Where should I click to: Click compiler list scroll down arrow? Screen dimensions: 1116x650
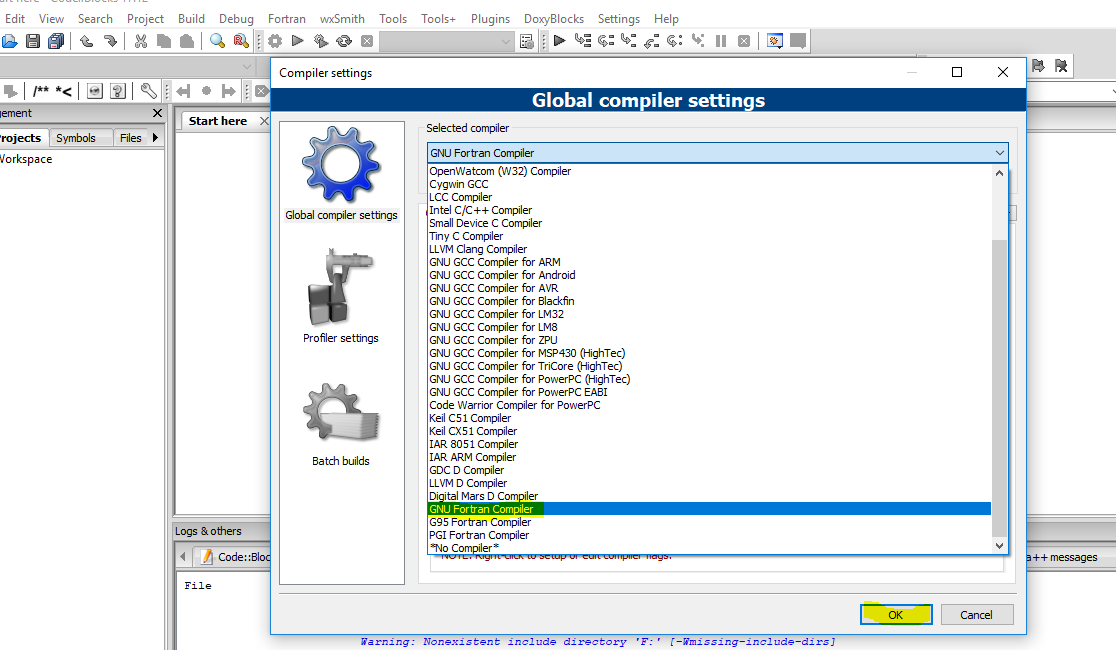click(999, 546)
